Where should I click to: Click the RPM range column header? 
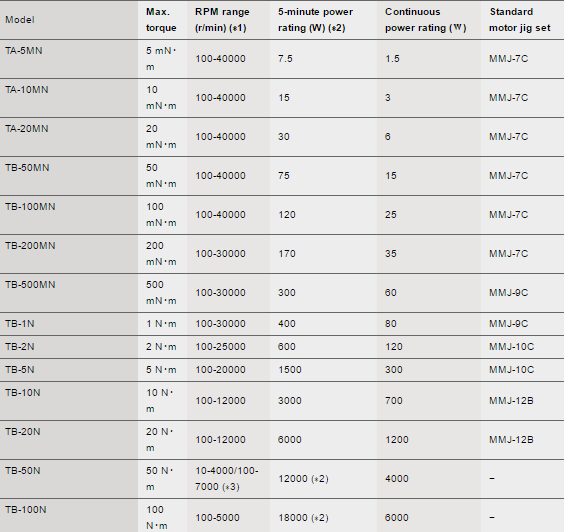pos(222,19)
